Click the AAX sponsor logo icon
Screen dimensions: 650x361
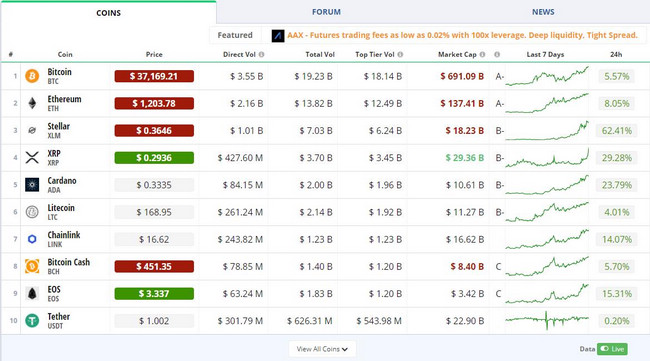(x=278, y=36)
